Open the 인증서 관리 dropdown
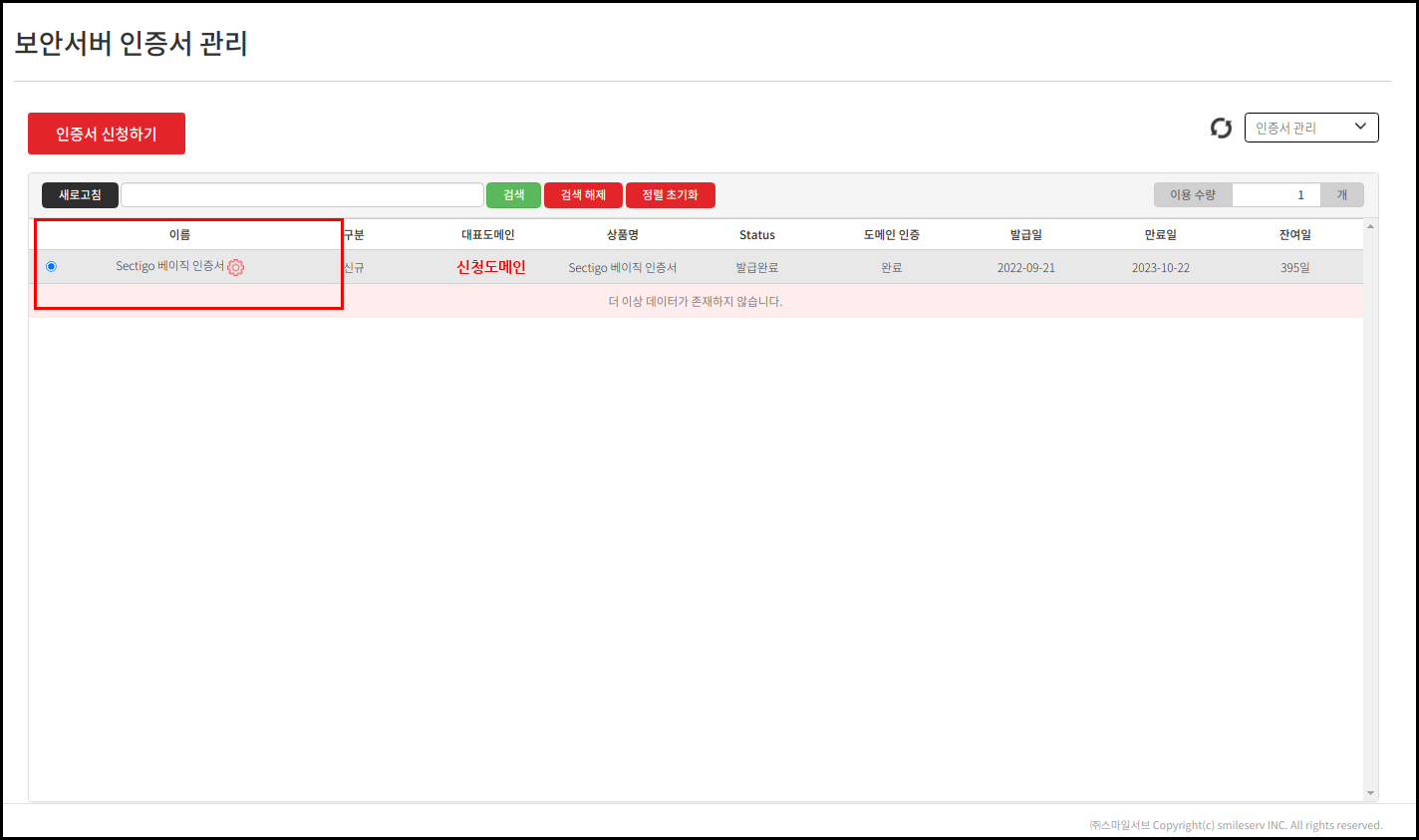Screen dimensions: 1419x840 1311,128
